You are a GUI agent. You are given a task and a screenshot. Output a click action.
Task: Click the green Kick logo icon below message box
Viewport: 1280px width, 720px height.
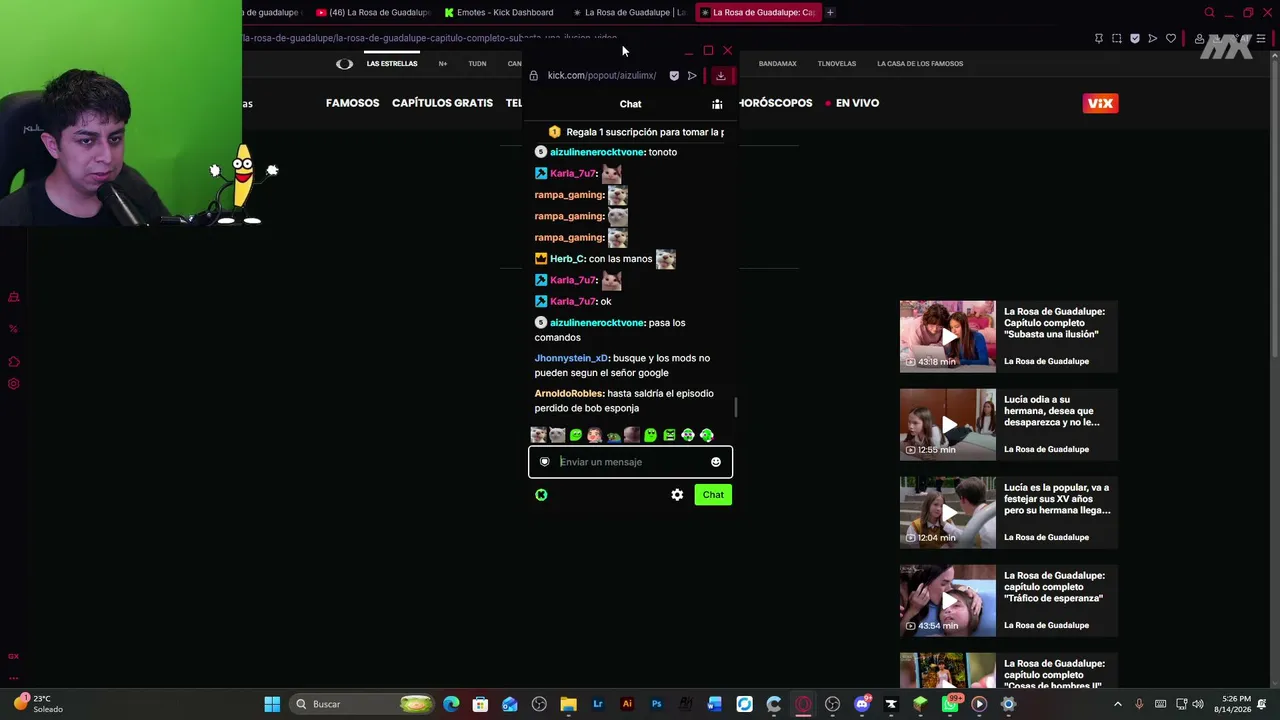pyautogui.click(x=541, y=495)
